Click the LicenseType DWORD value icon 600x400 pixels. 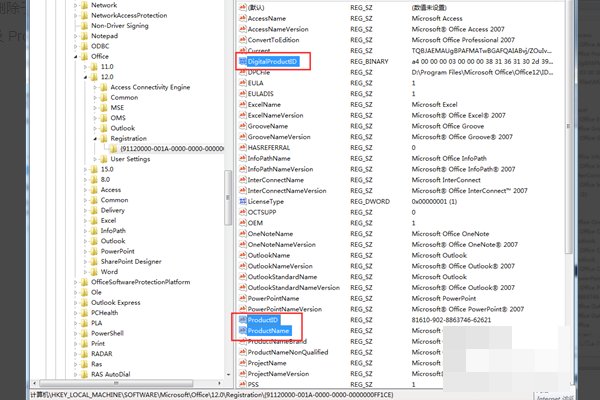tap(241, 201)
